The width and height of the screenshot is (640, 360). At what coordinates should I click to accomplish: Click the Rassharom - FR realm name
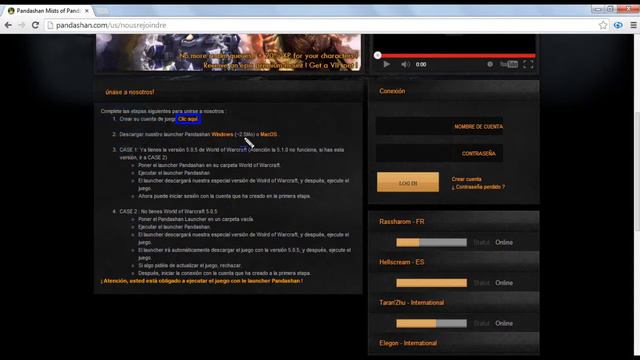click(402, 222)
